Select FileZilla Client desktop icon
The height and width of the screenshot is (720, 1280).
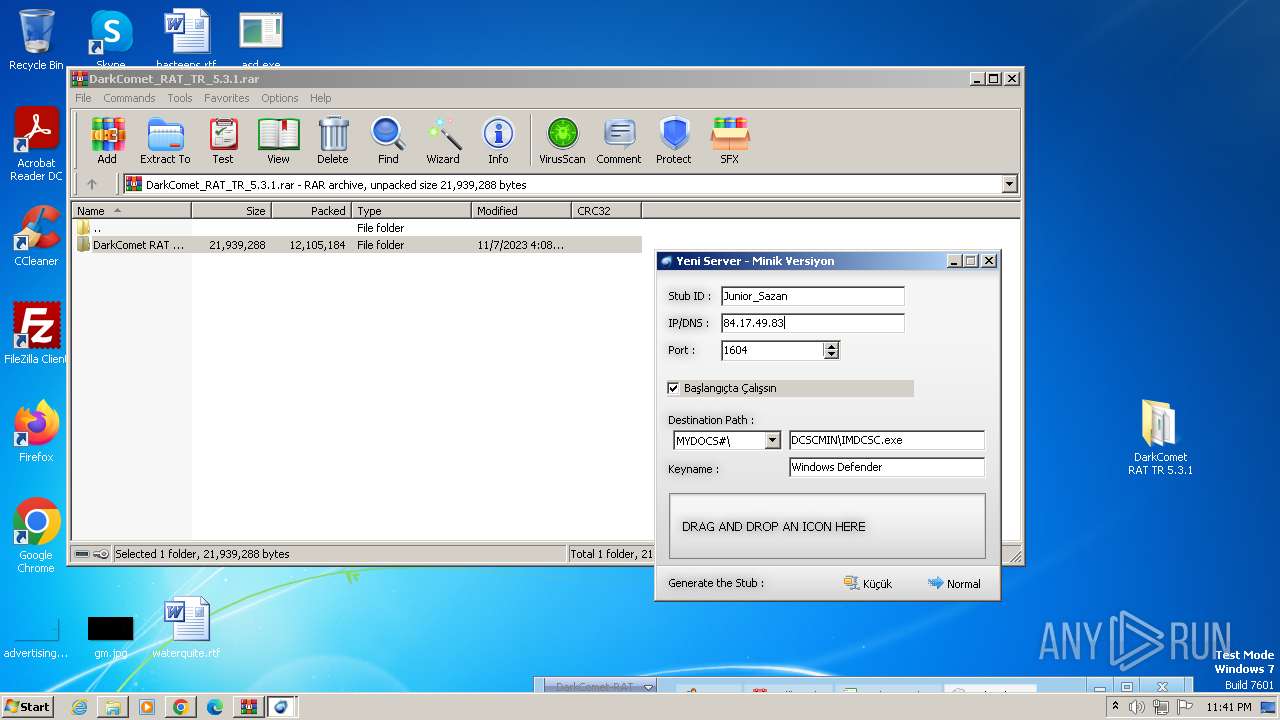coord(36,334)
